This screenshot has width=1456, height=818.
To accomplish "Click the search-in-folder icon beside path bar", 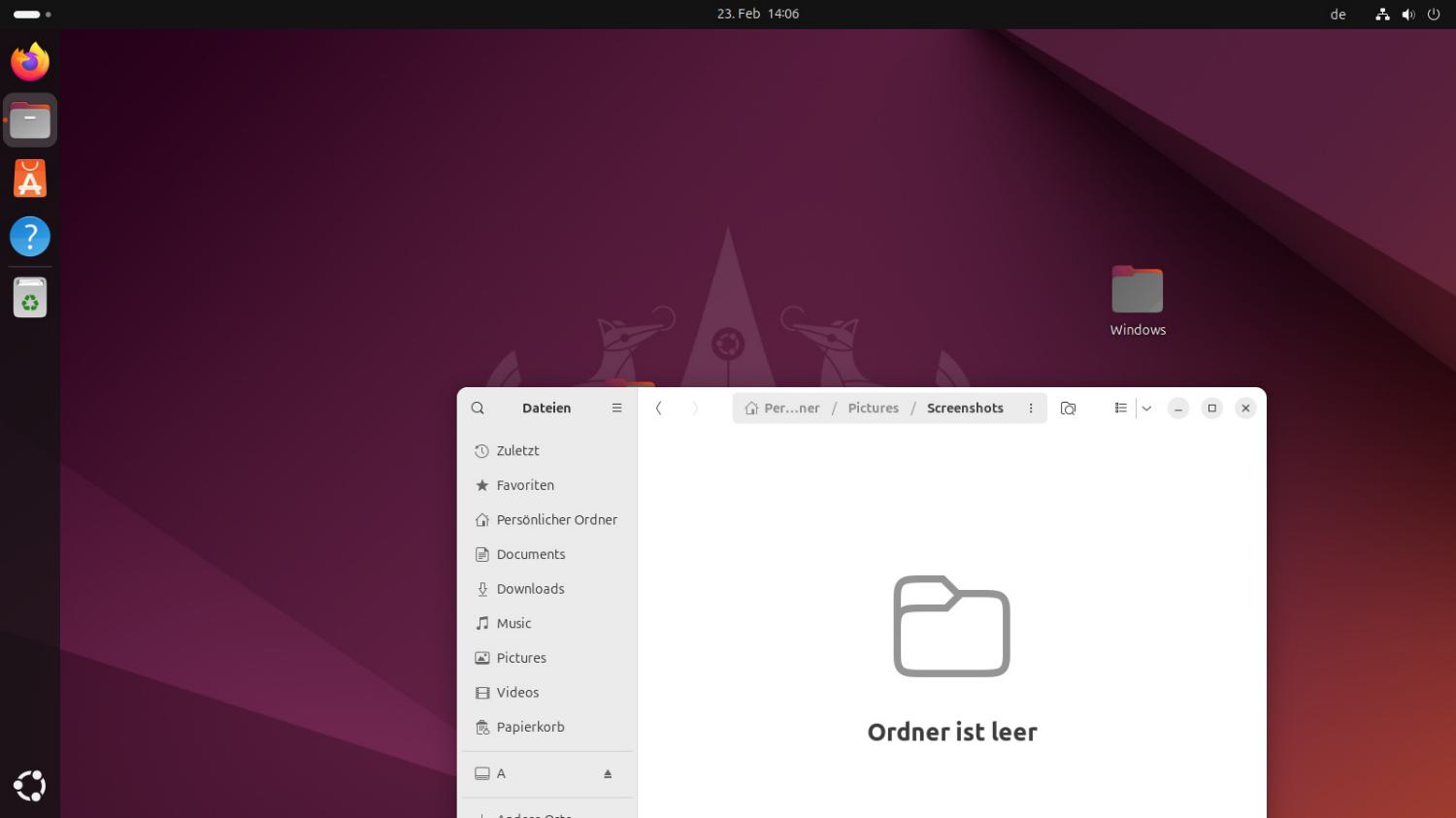I will point(1068,409).
